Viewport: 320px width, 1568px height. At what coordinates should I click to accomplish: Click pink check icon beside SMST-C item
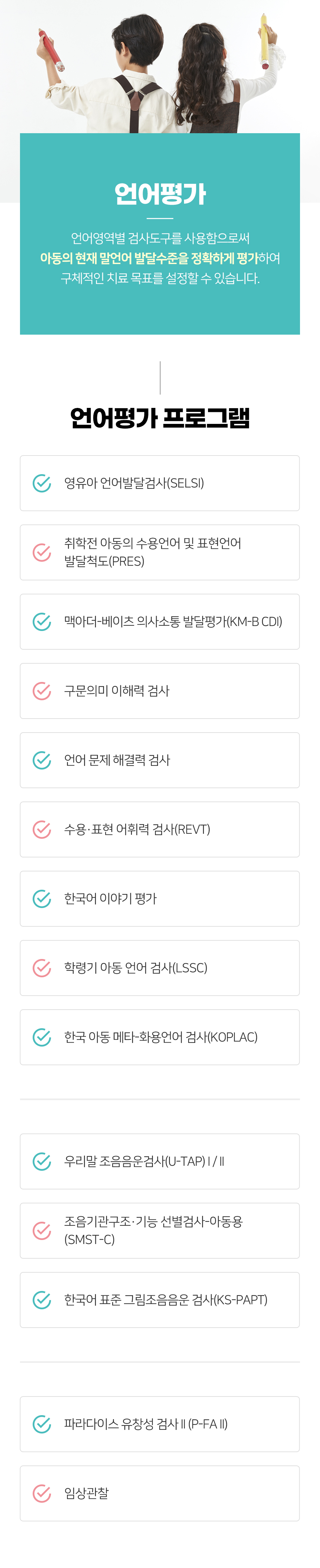click(41, 1230)
